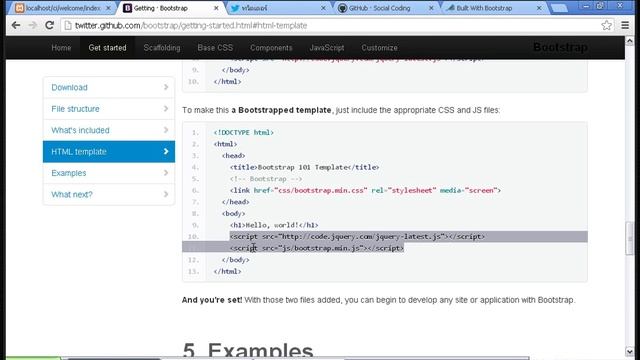Click the Bootstrap brand link
Screen dimensions: 640x360
tap(560, 47)
